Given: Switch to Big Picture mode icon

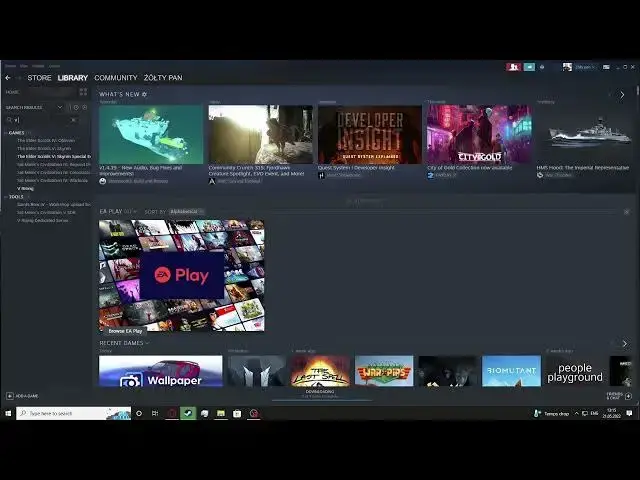Looking at the screenshot, I should click(x=606, y=67).
